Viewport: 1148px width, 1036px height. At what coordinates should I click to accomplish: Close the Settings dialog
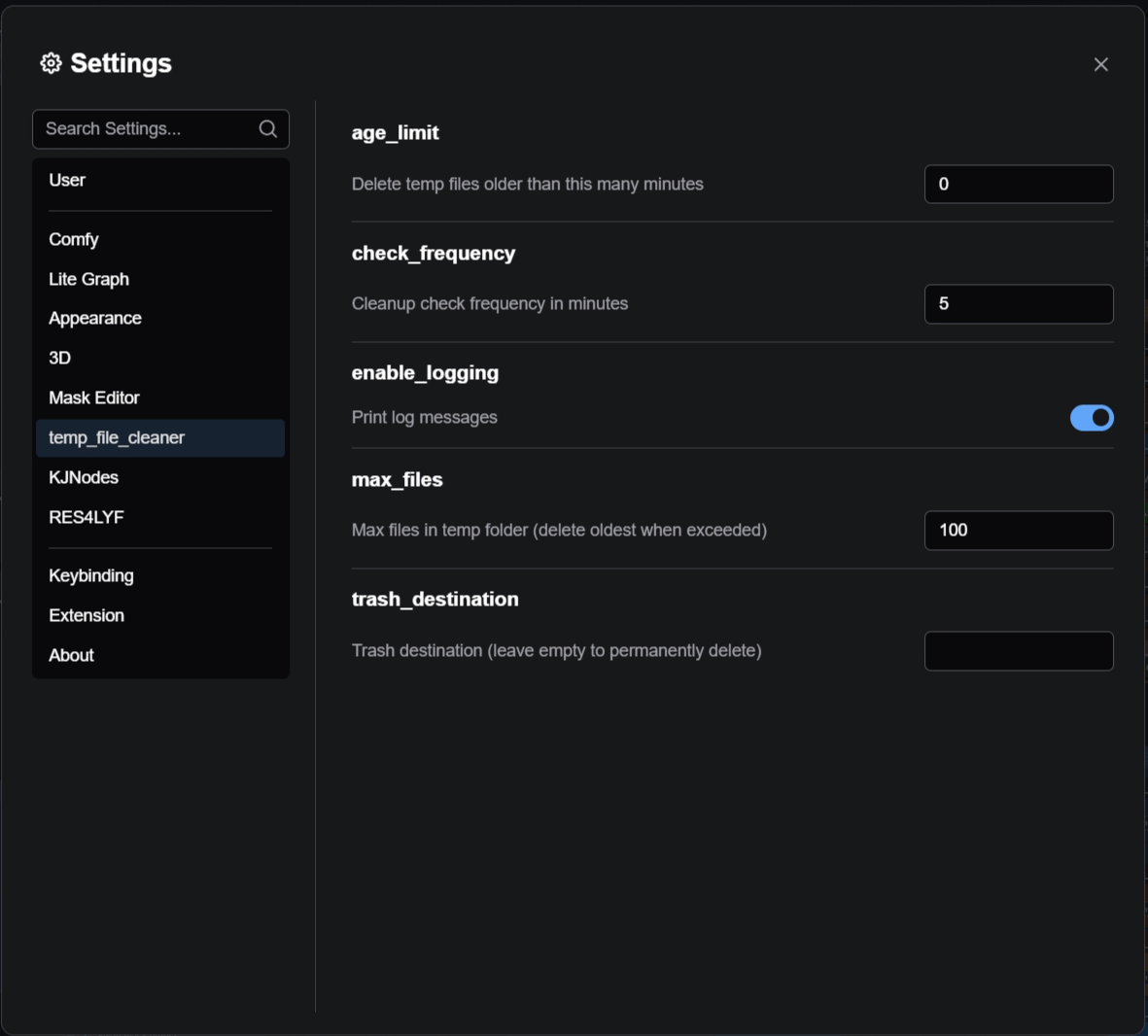[1100, 64]
